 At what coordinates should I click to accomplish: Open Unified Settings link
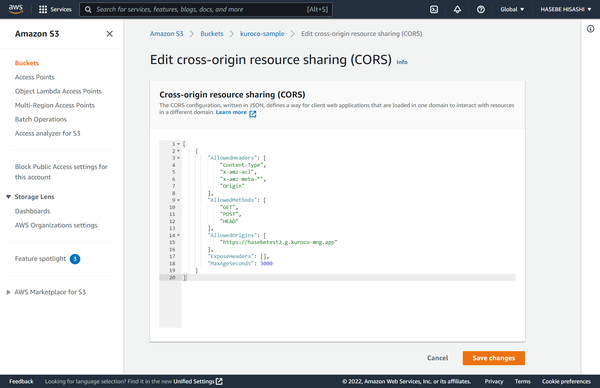(x=194, y=381)
